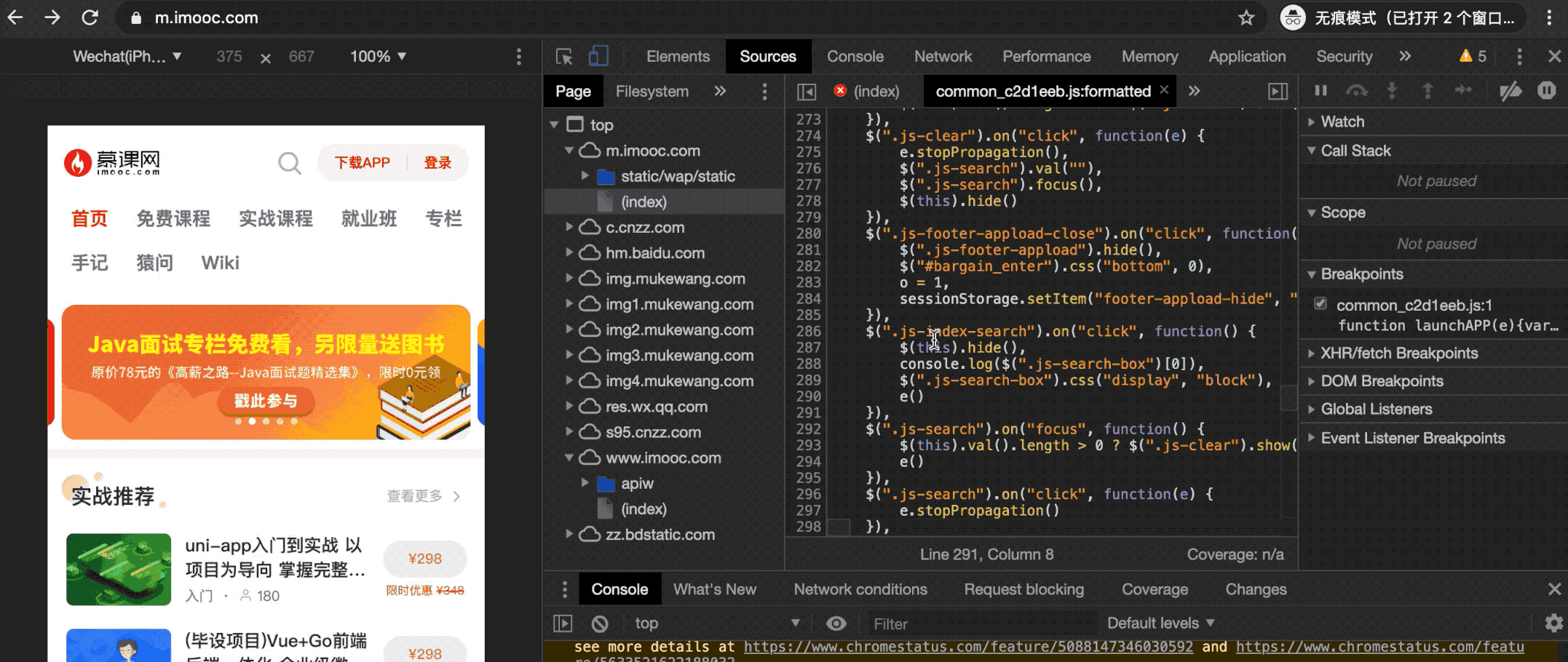The height and width of the screenshot is (662, 1568).
Task: Click the warnings count triangle icon
Action: pos(1465,56)
